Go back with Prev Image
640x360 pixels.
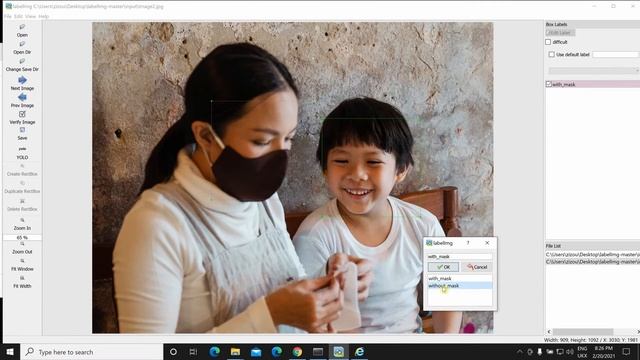[x=22, y=100]
